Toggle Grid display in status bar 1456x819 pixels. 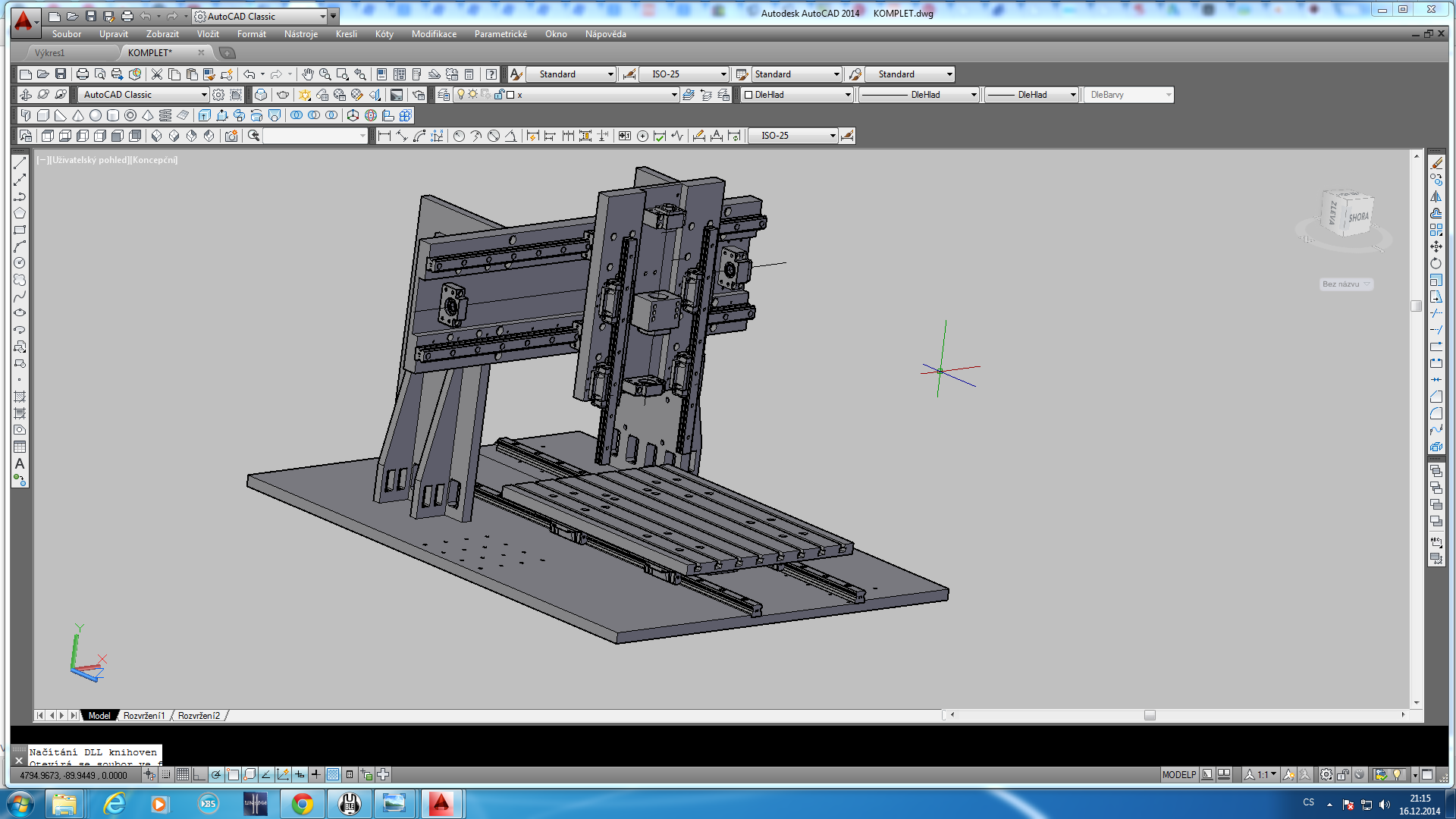point(183,774)
